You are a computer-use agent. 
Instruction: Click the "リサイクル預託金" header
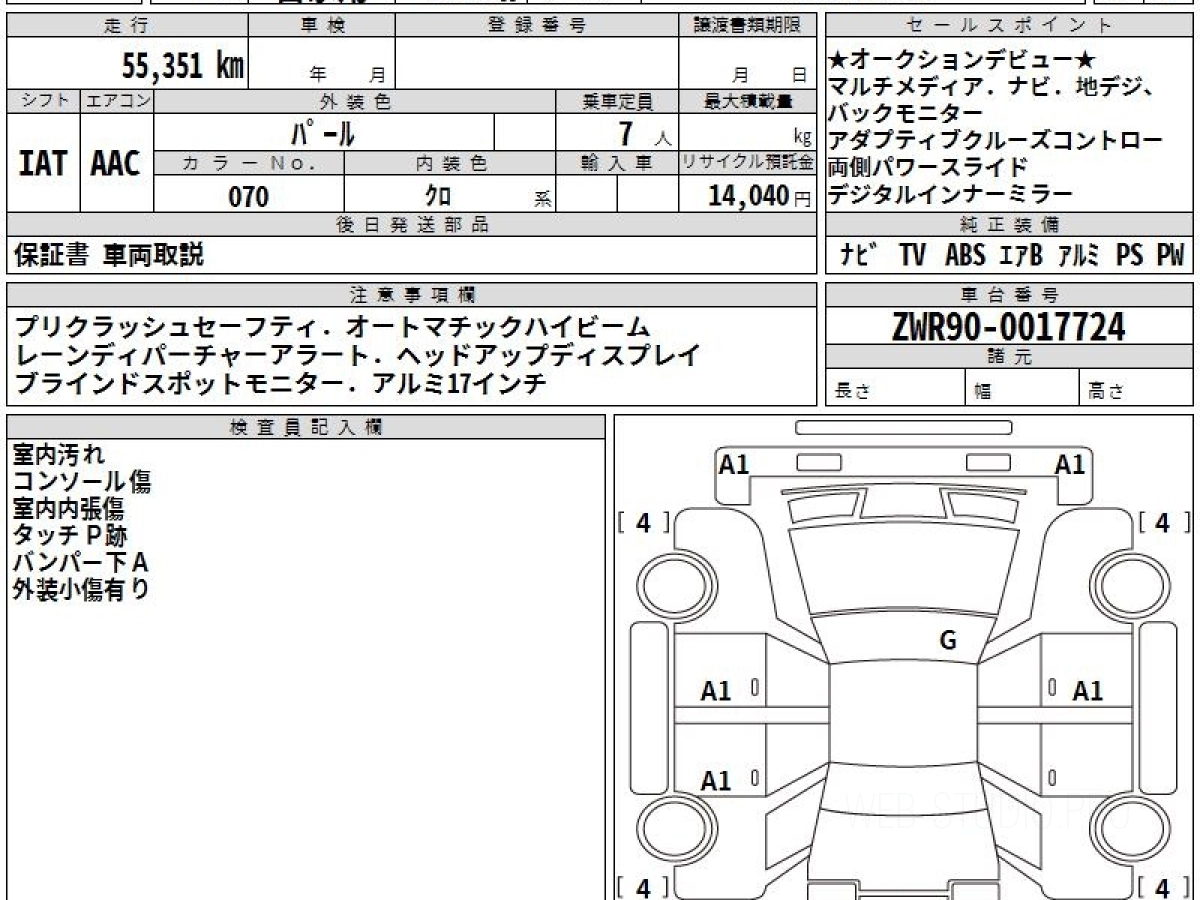click(x=747, y=164)
